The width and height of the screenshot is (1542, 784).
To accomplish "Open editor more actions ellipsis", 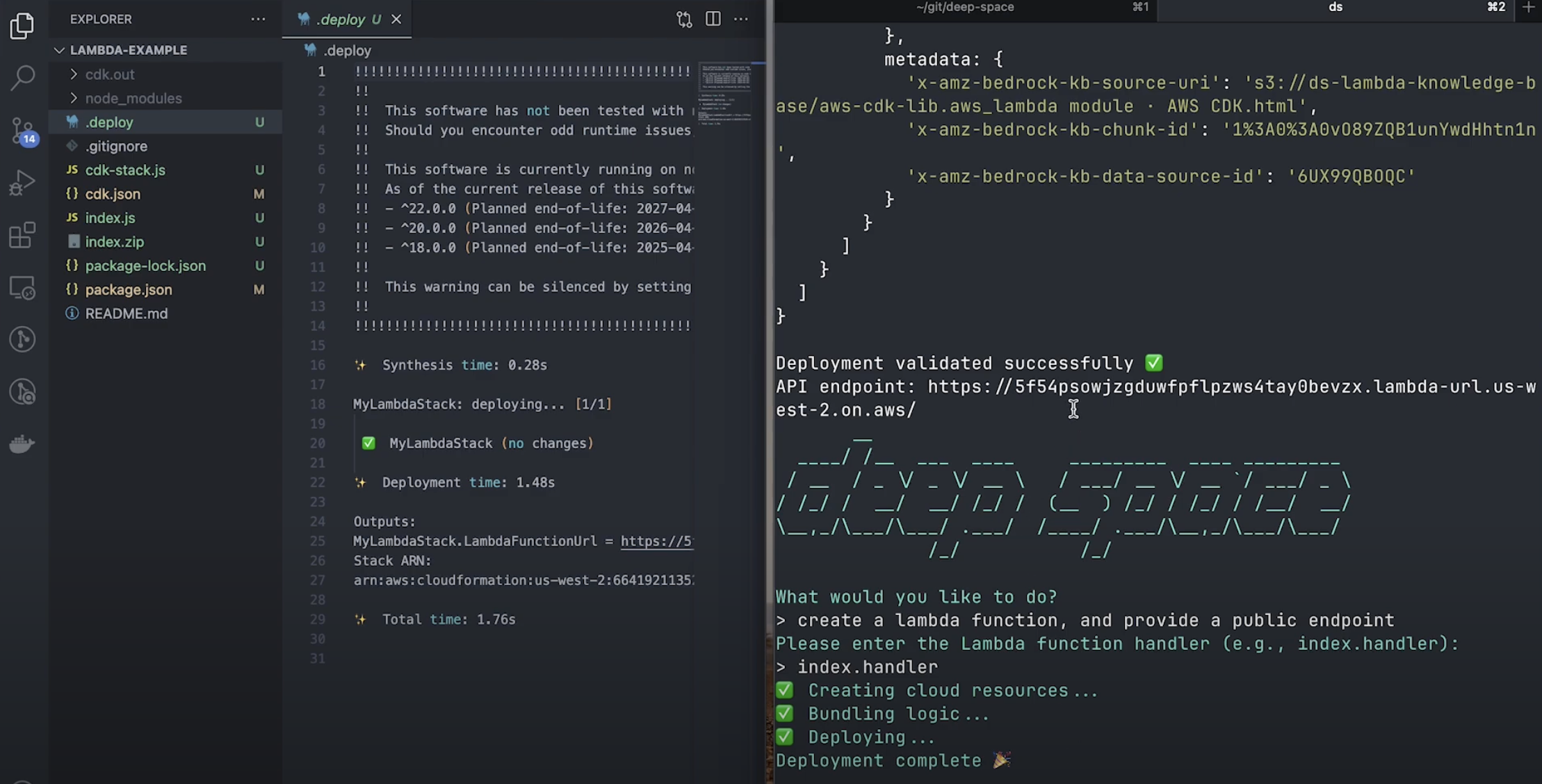I will click(741, 19).
